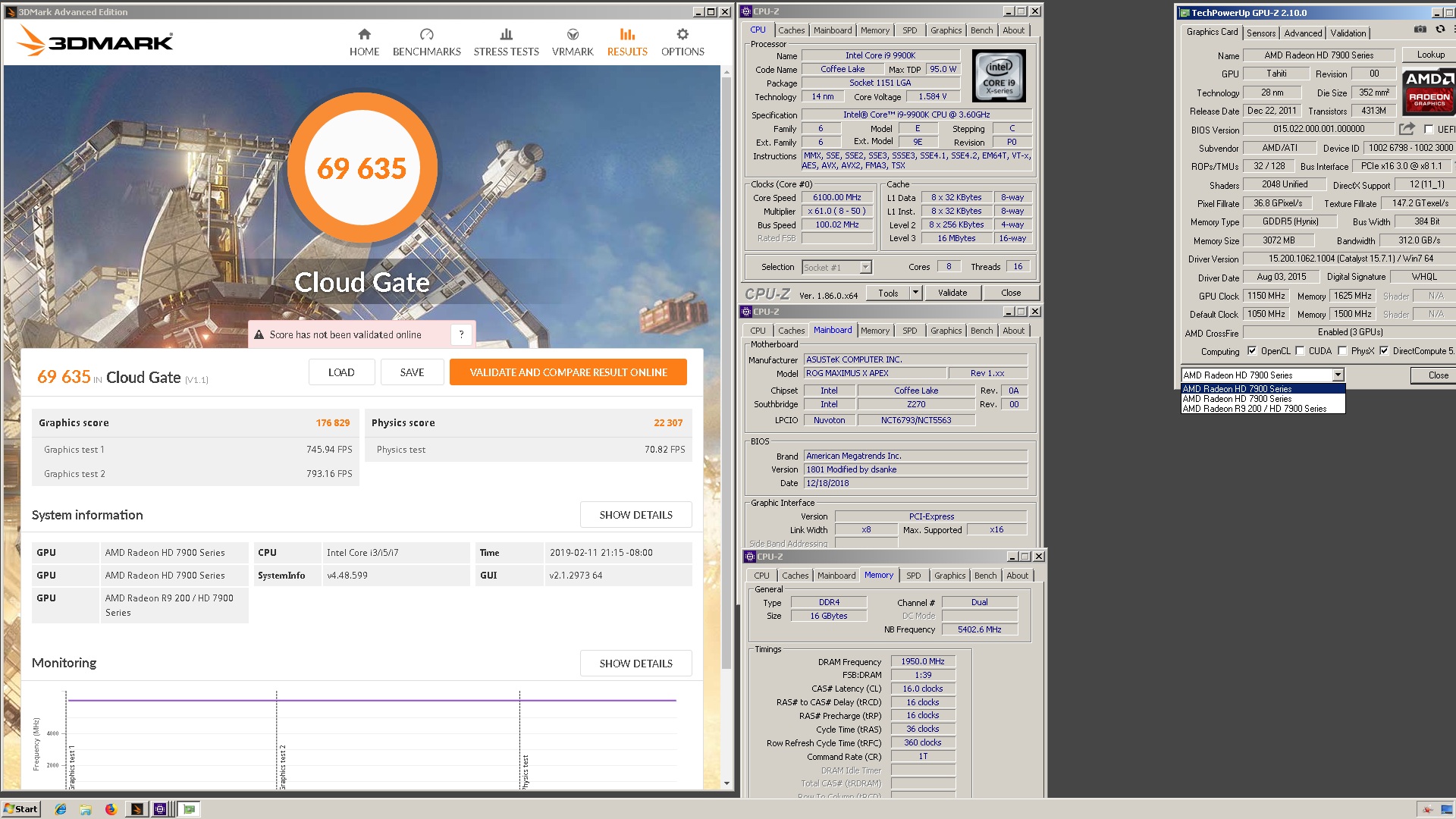Click the question mark validation help

point(461,334)
